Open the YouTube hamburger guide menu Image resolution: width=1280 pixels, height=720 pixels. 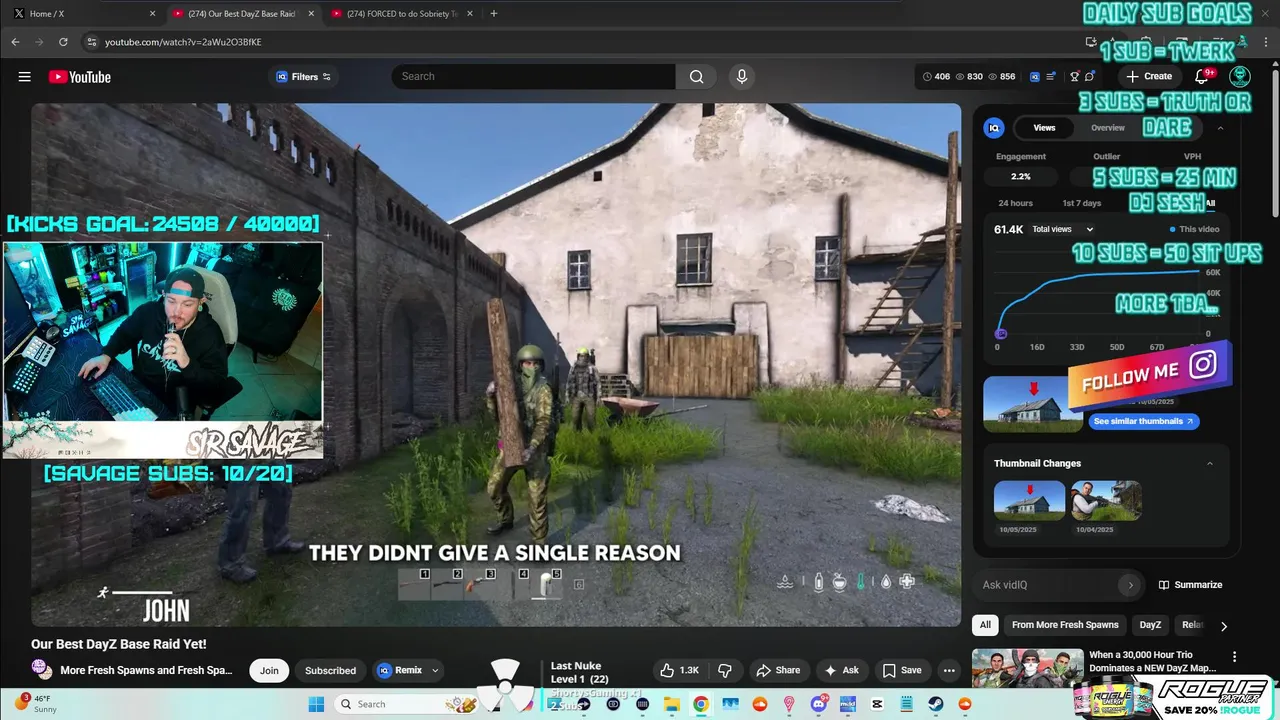tap(25, 77)
